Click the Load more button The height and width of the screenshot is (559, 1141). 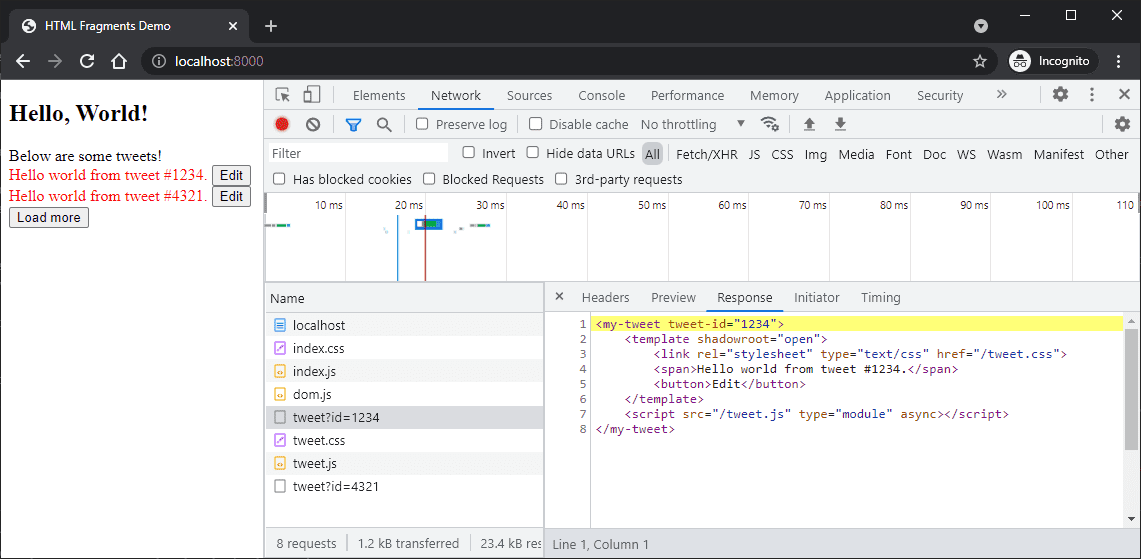[x=49, y=218]
